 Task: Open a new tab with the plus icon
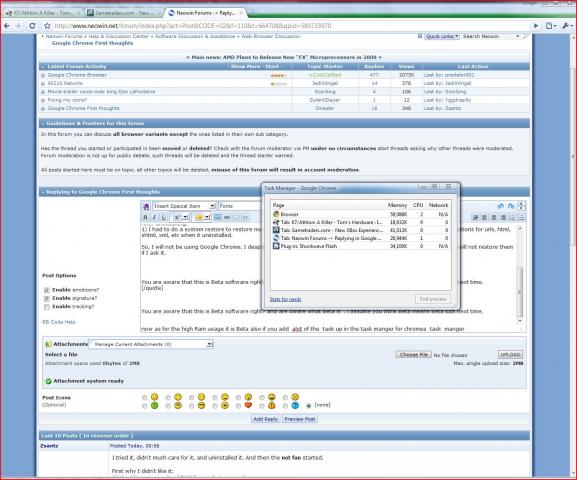pos(252,13)
